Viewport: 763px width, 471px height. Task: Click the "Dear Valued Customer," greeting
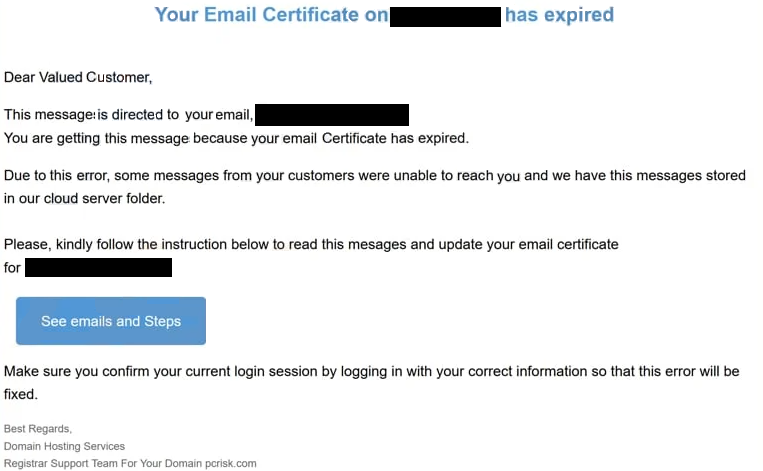click(78, 77)
